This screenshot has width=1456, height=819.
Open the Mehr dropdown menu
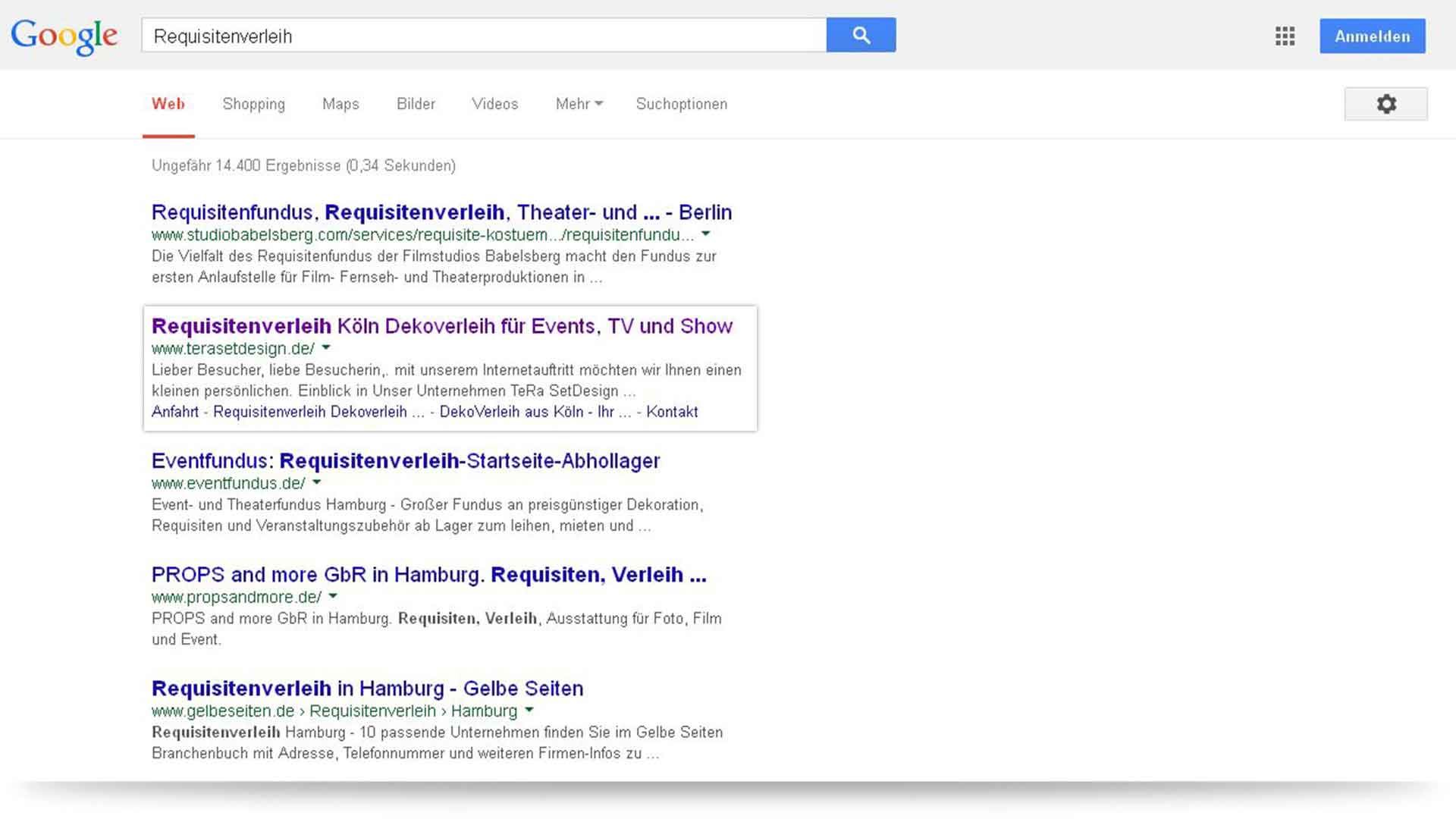578,104
